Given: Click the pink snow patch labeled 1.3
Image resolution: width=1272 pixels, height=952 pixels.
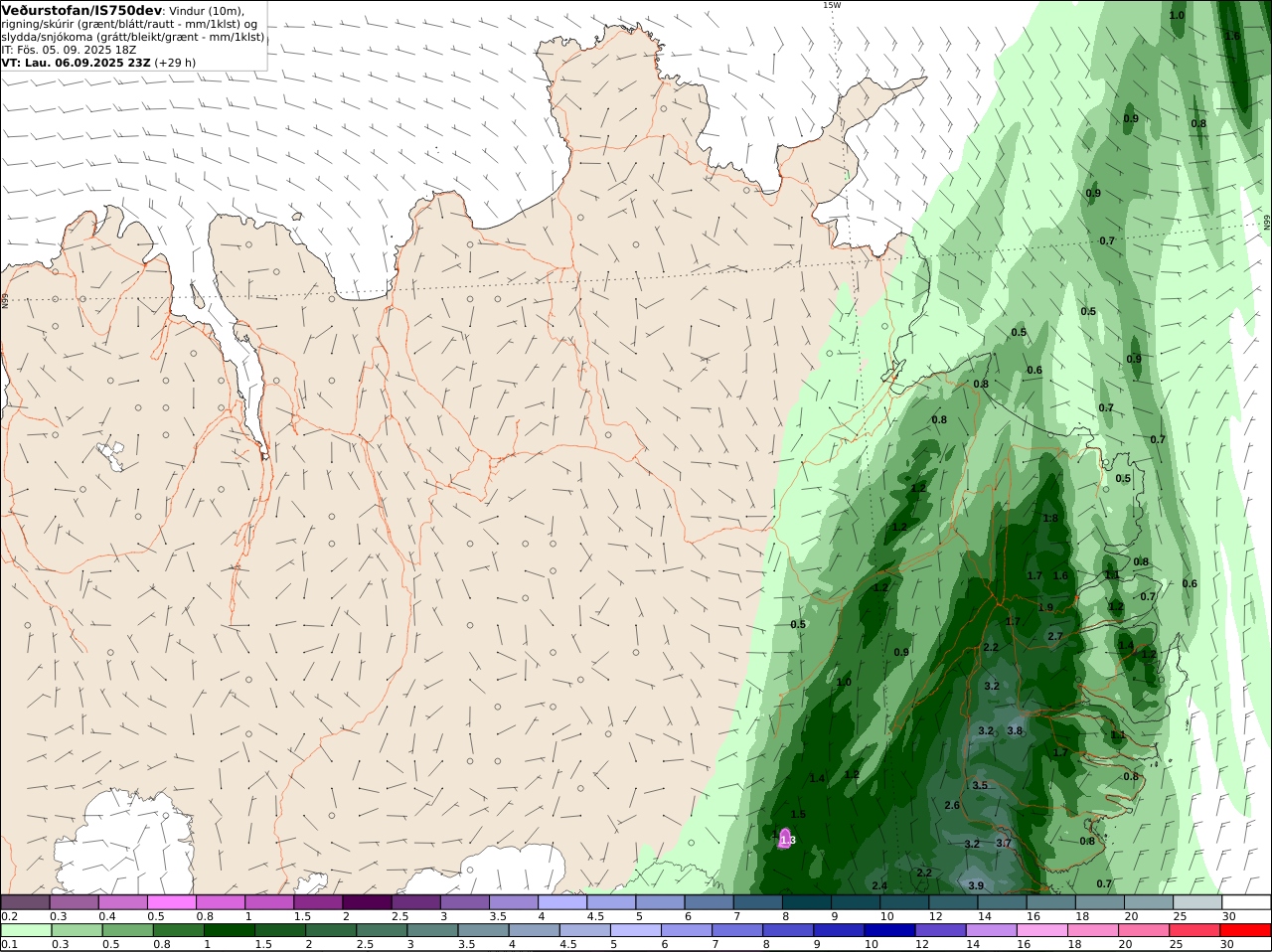Looking at the screenshot, I should pos(786,839).
